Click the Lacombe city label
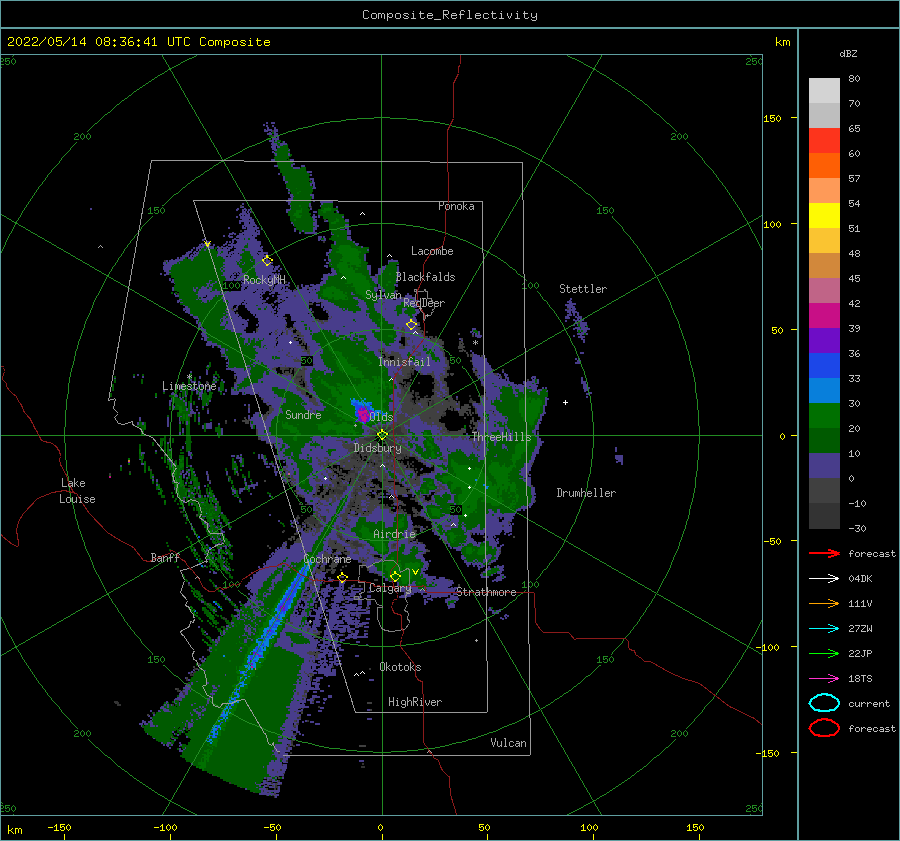 (x=432, y=251)
